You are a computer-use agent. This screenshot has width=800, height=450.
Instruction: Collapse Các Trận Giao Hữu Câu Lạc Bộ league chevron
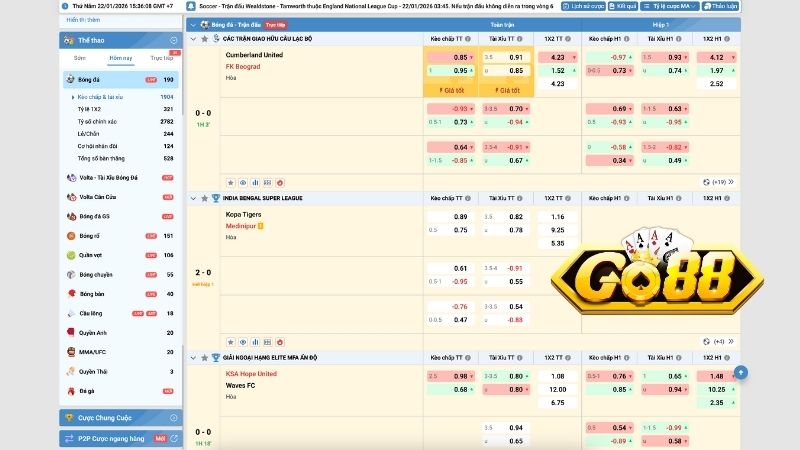(193, 39)
